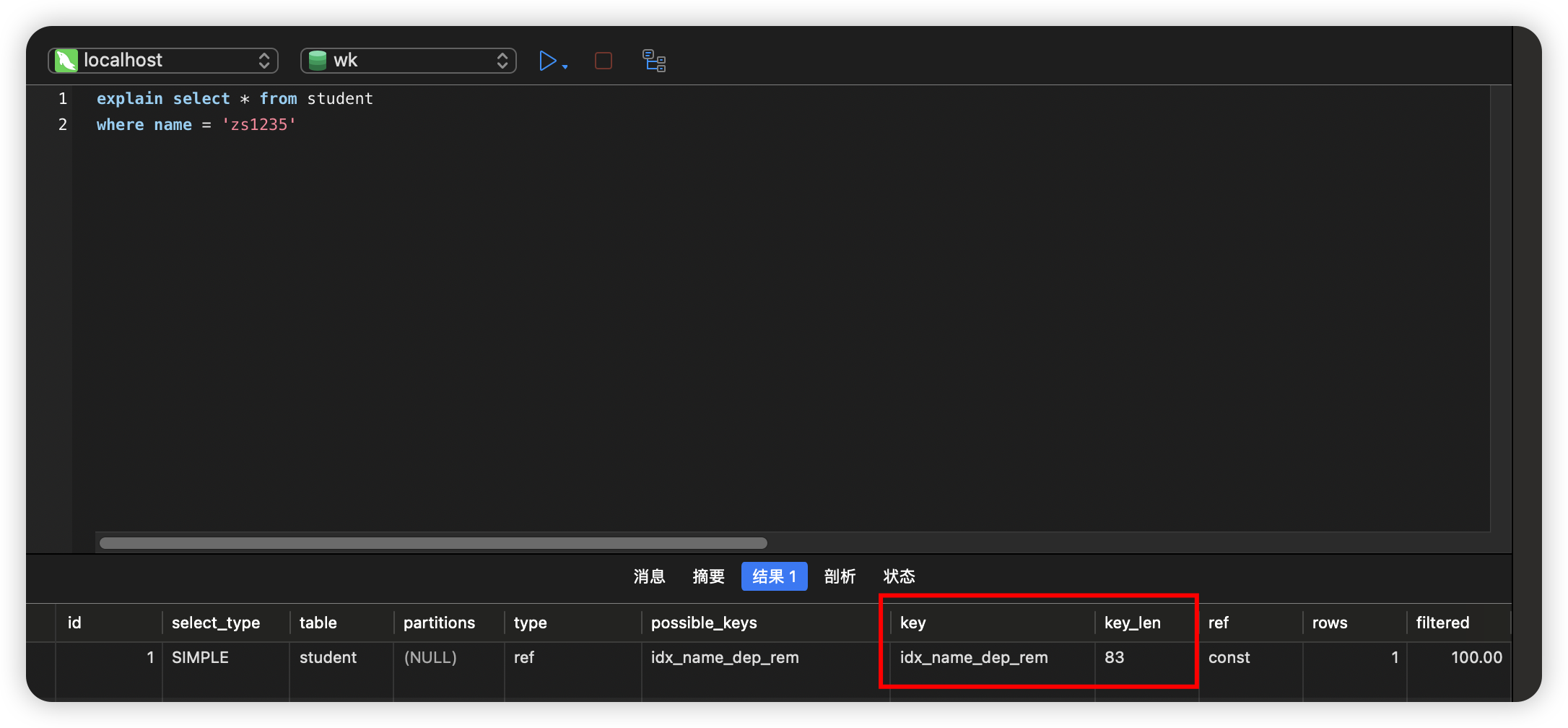Select the SIMPLE cell
This screenshot has height=728, width=1568.
(226, 657)
